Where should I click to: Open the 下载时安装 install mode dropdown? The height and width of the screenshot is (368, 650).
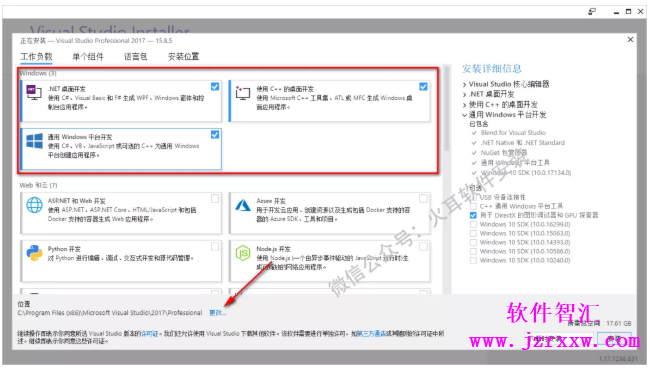click(560, 339)
